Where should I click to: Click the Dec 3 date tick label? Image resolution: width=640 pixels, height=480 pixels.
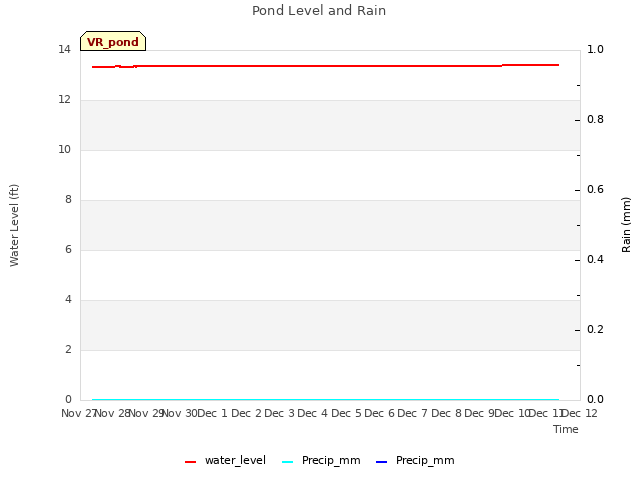279,413
